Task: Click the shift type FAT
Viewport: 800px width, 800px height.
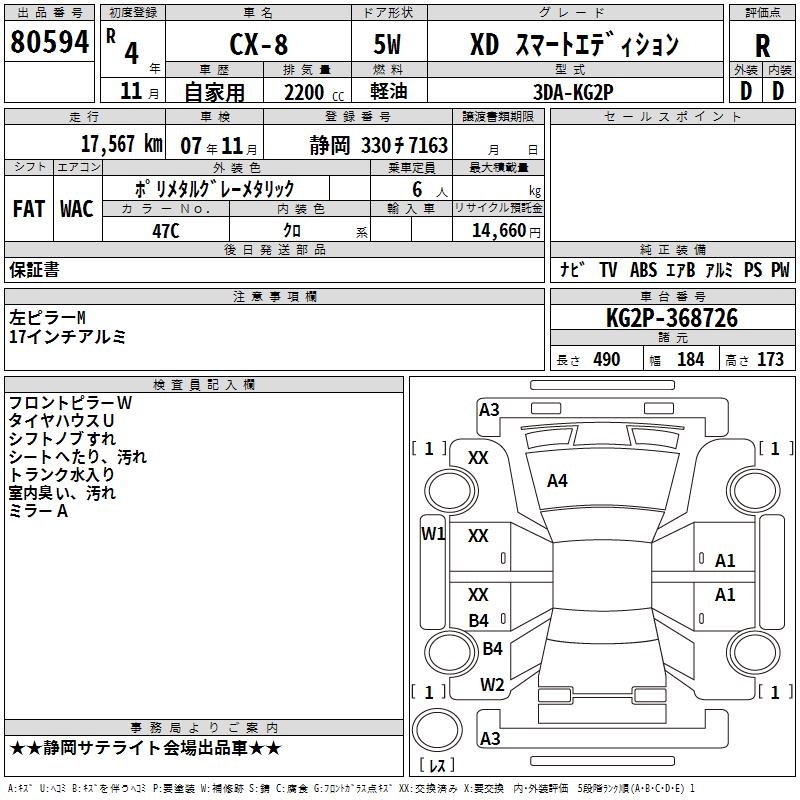Action: [x=29, y=209]
